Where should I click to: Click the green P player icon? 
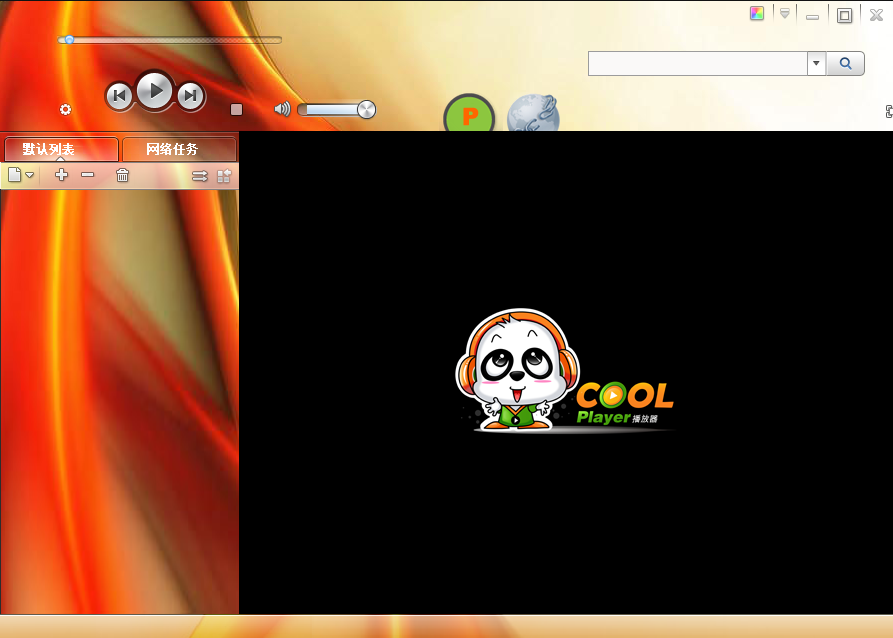click(x=469, y=116)
